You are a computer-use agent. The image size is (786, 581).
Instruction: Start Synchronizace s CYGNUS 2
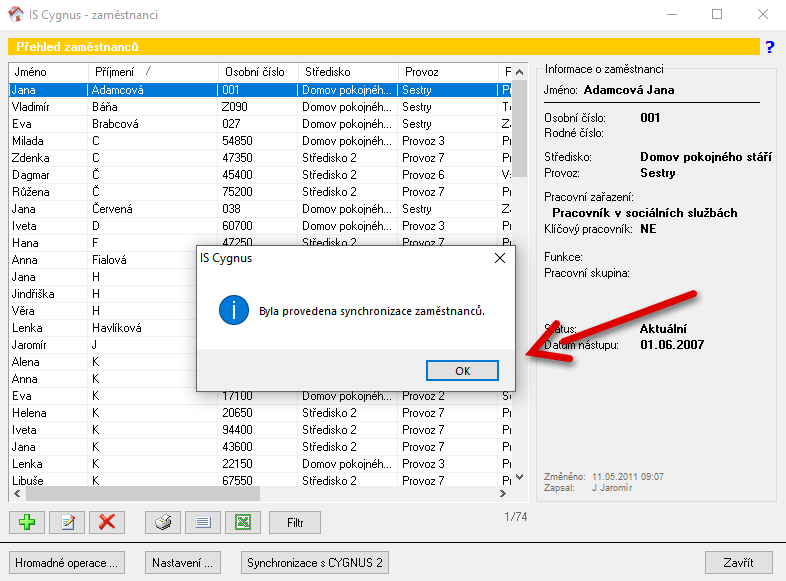tap(315, 563)
